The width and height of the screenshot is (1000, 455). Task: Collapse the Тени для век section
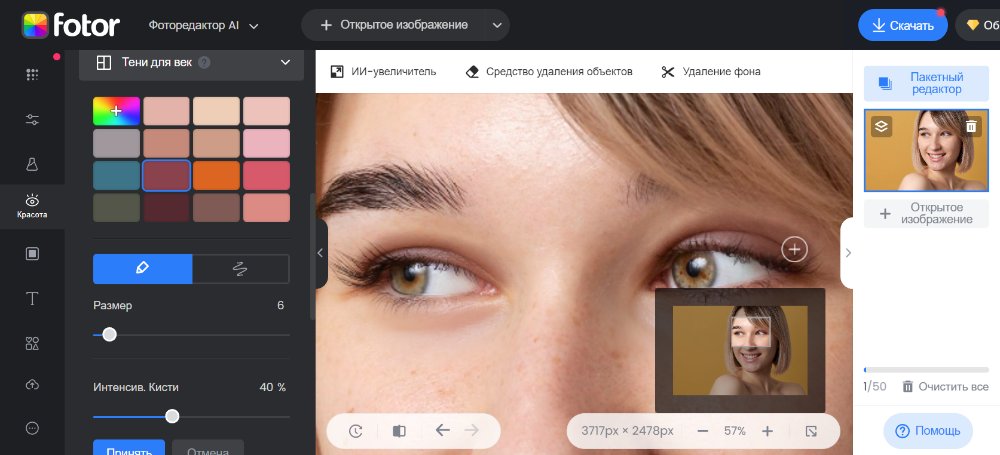(285, 63)
